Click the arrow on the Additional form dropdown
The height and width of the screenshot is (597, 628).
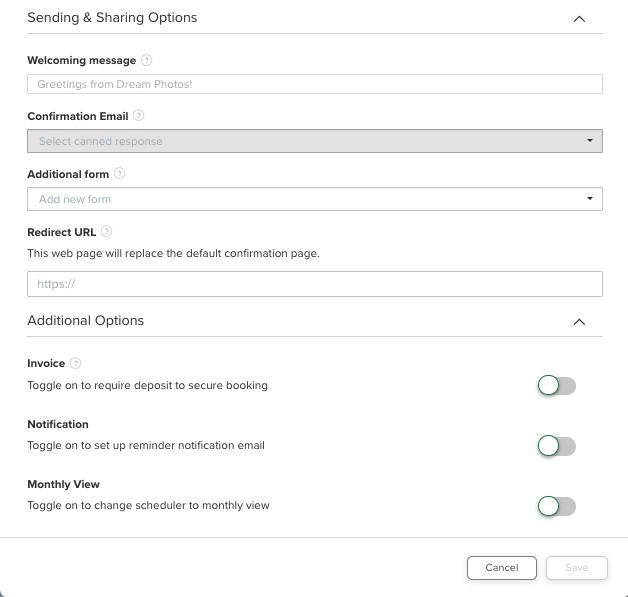point(590,199)
